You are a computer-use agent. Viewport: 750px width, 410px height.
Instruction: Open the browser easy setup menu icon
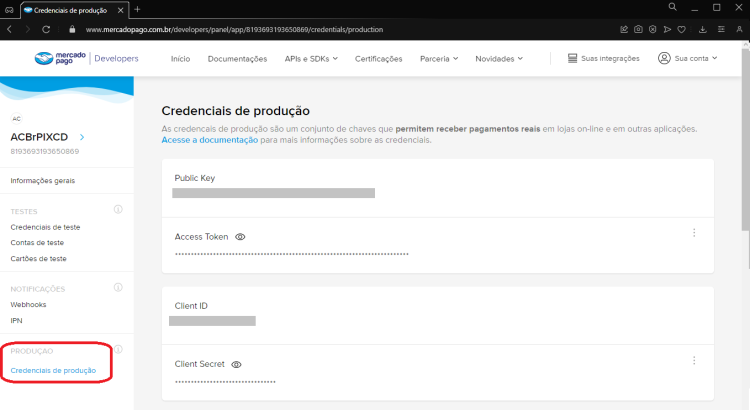coord(721,29)
